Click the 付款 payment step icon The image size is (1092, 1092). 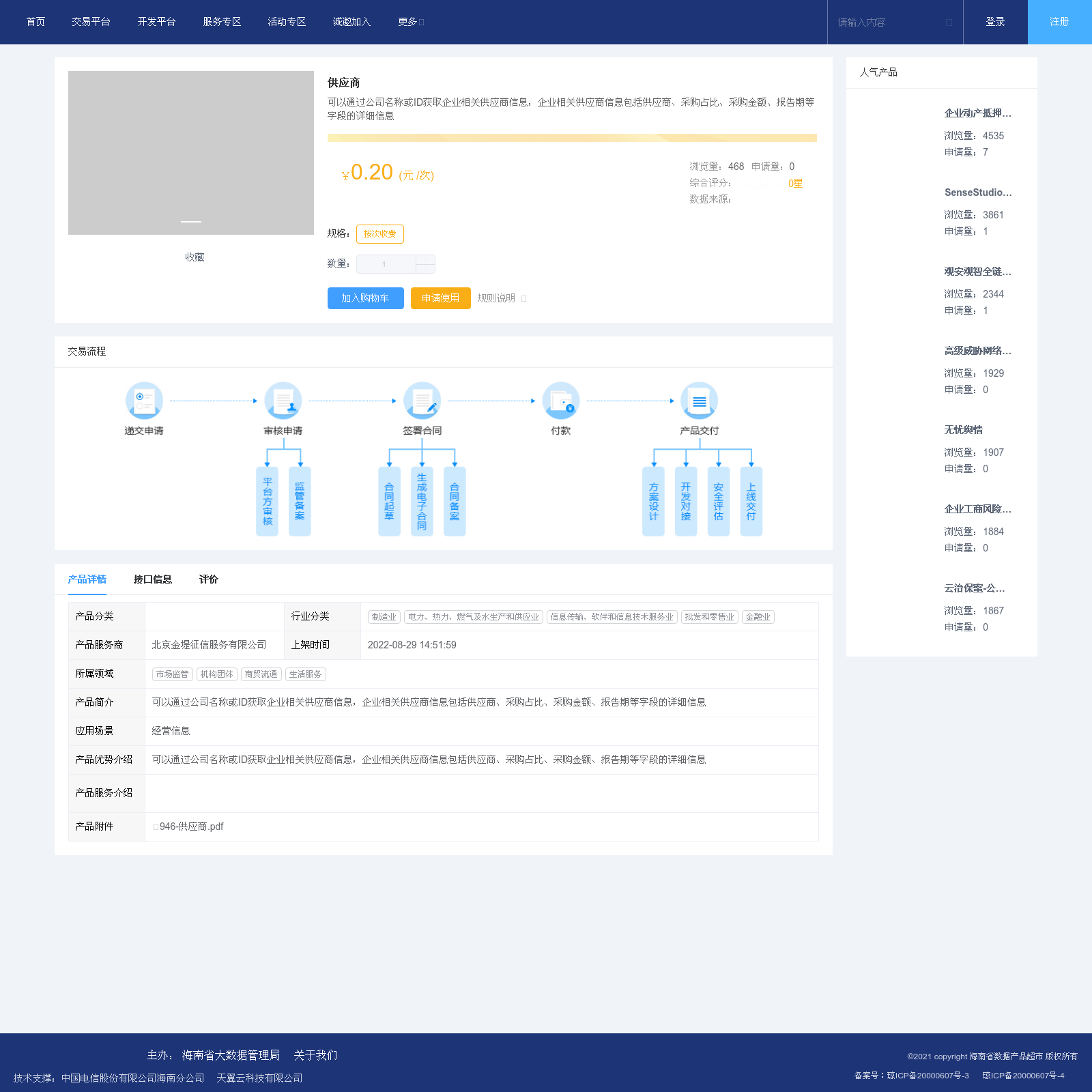pos(560,401)
